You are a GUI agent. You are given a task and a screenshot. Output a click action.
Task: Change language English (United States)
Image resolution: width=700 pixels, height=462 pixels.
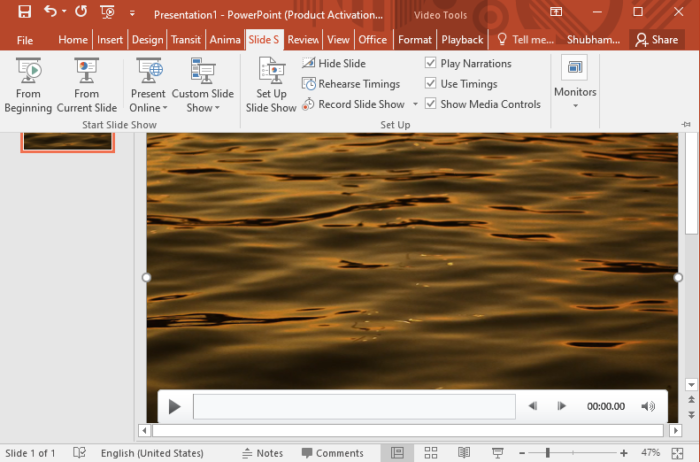click(152, 453)
